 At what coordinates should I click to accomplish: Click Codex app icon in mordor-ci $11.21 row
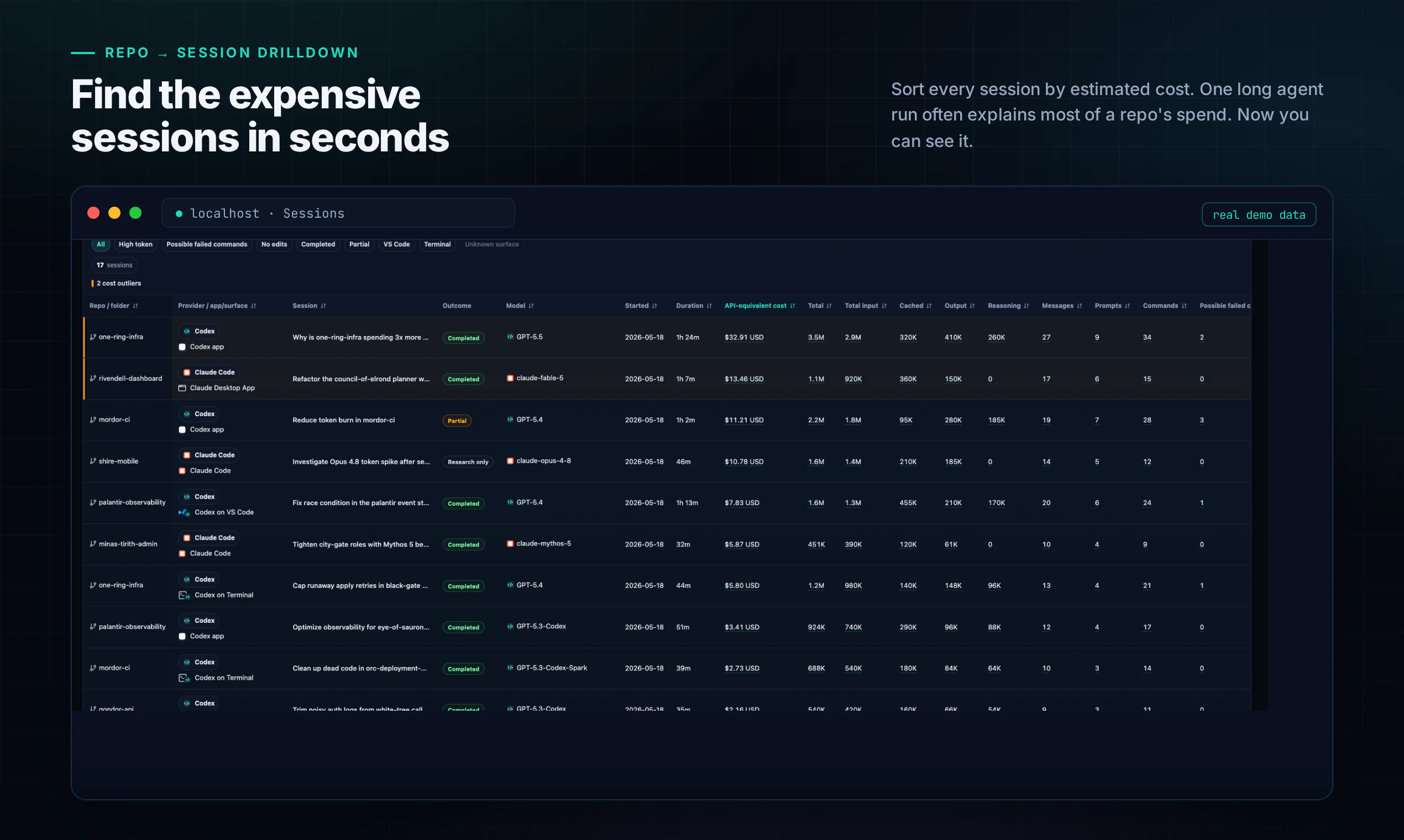[x=182, y=429]
